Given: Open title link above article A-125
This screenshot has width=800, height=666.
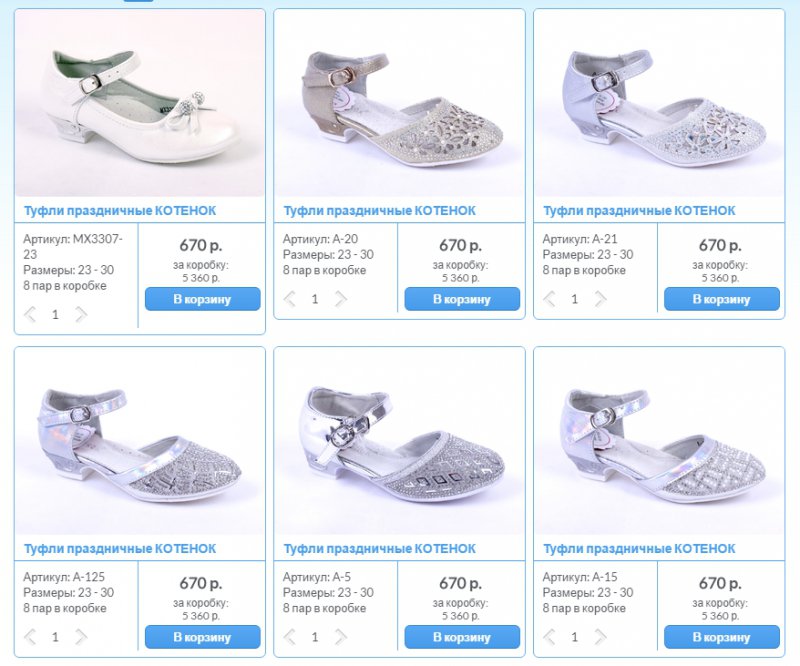Looking at the screenshot, I should 120,549.
